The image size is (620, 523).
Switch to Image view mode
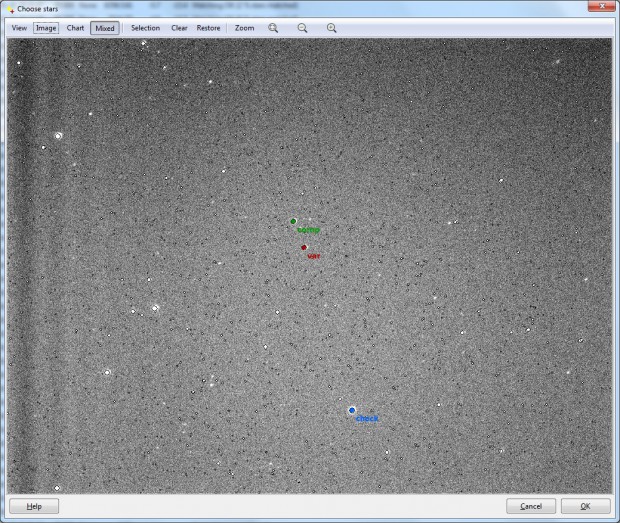coord(46,28)
